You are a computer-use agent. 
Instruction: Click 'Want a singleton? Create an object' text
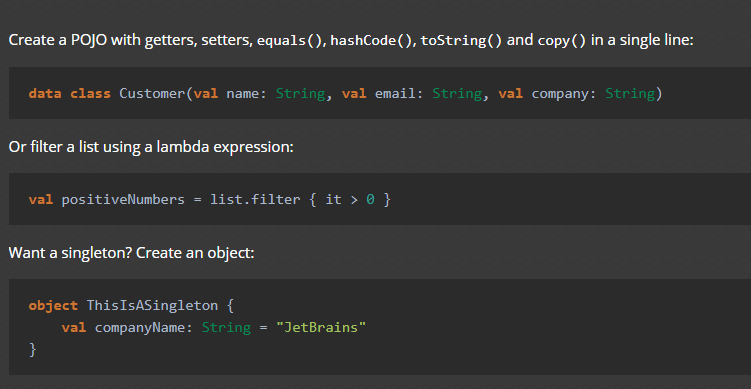[132, 253]
